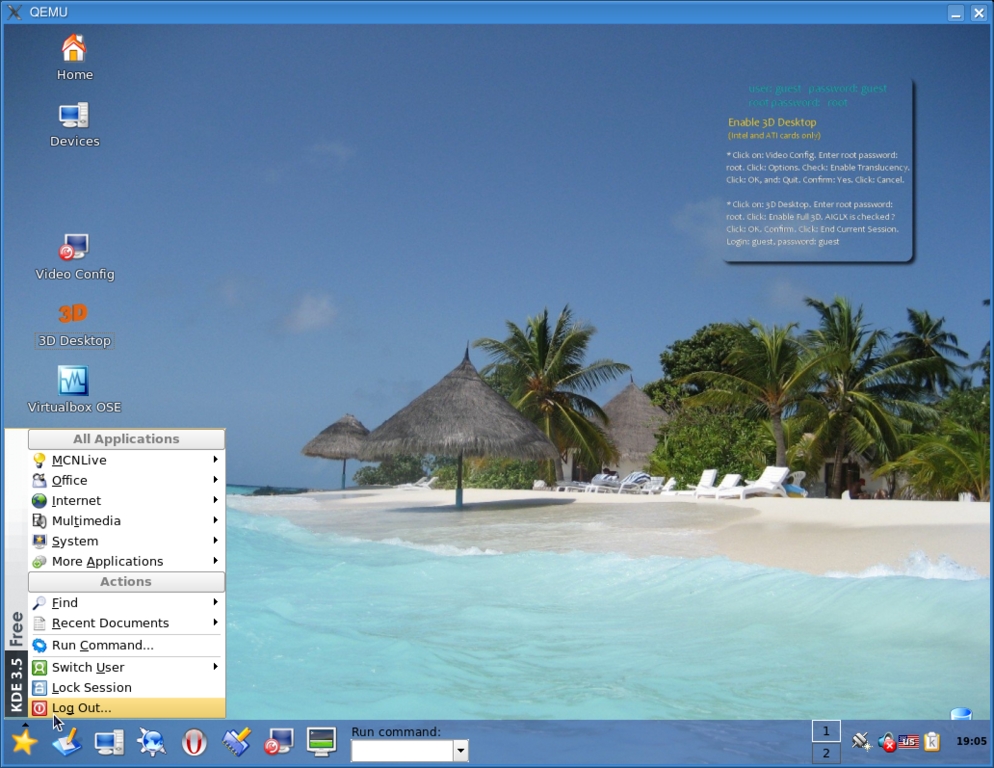Open the terminal monitor icon in the panel
994x768 pixels.
pyautogui.click(x=321, y=742)
